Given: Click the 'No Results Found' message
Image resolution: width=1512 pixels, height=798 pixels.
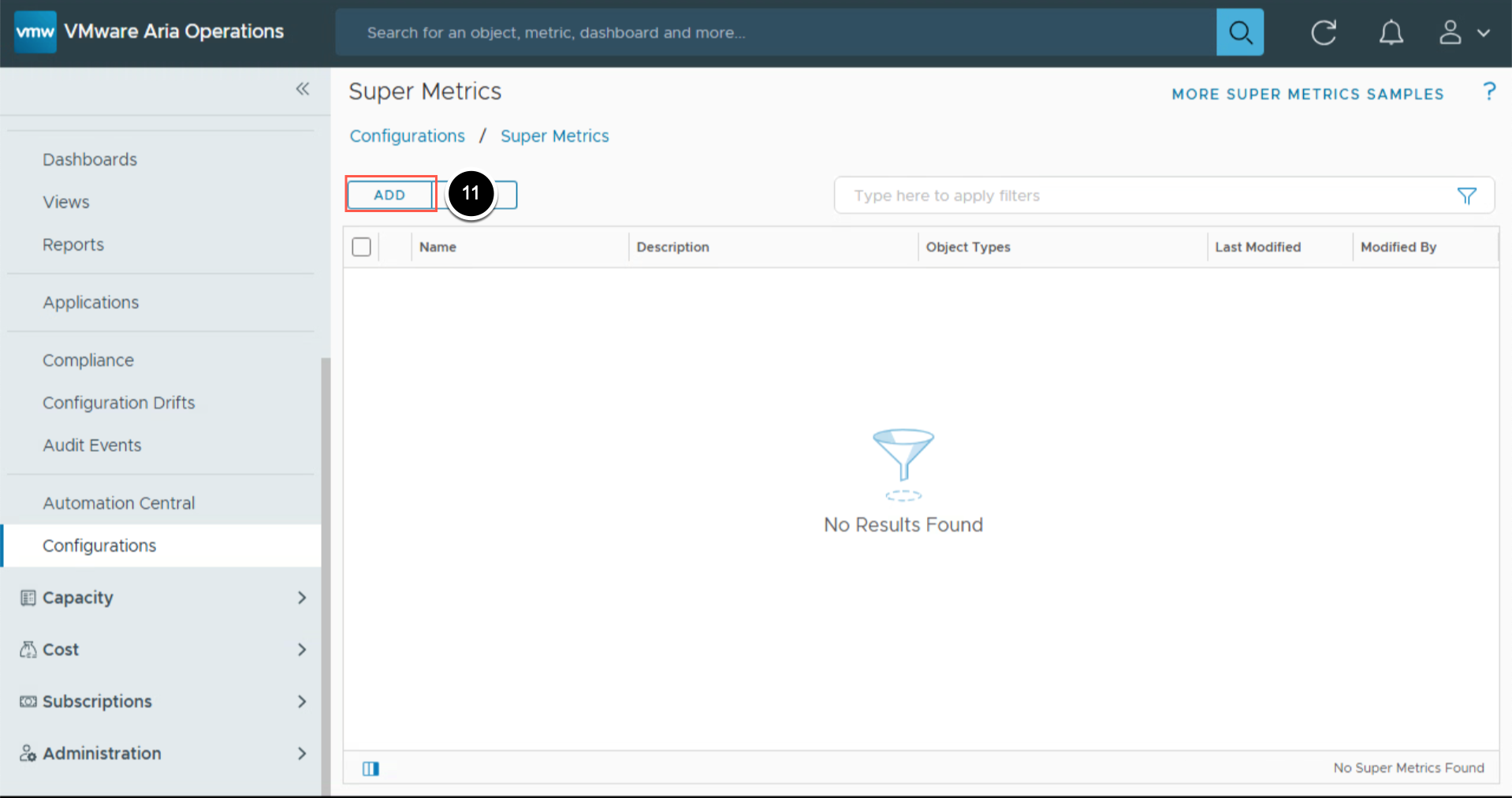Looking at the screenshot, I should (903, 525).
